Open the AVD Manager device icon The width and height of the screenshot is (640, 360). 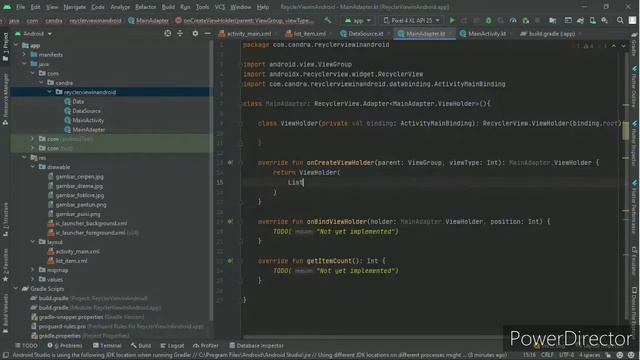pyautogui.click(x=593, y=20)
